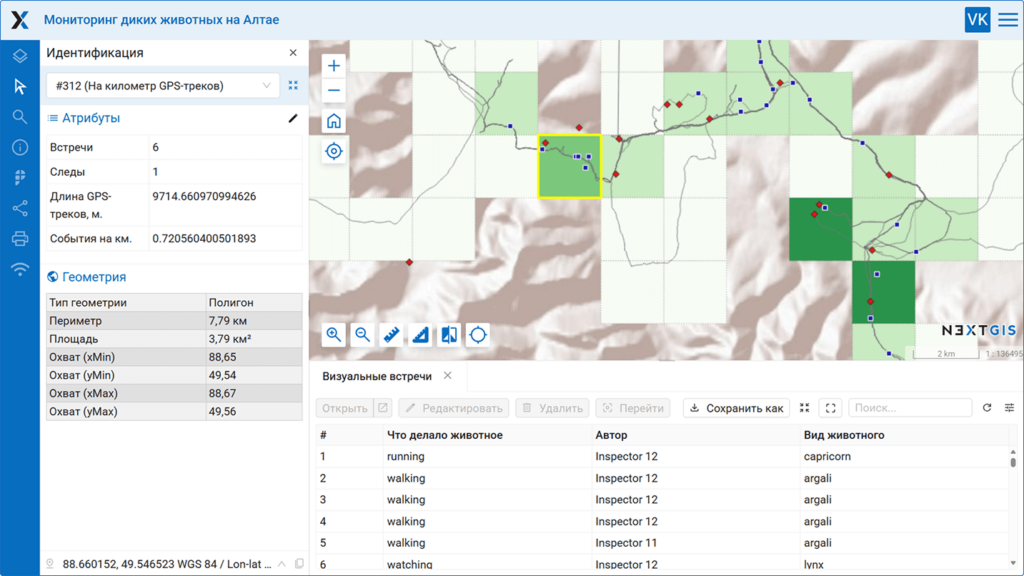The image size is (1024, 576).
Task: Open the layers panel in sidebar
Action: coord(20,56)
